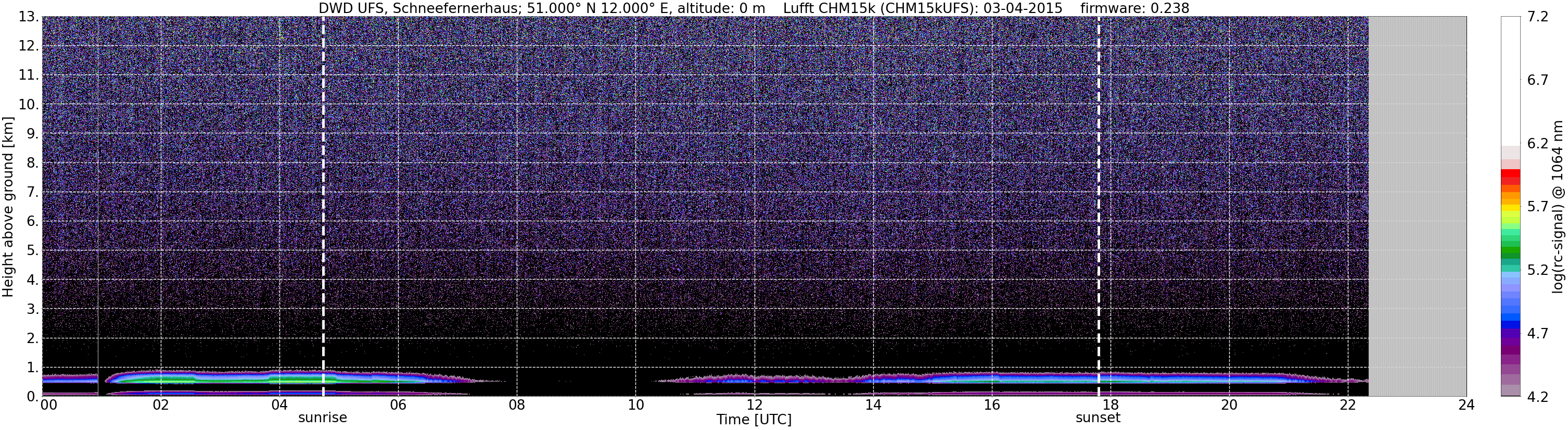Image resolution: width=1568 pixels, height=430 pixels.
Task: Click the 'Lufft CHM15k (CHM15kUFS)' instrument text
Action: [x=879, y=8]
